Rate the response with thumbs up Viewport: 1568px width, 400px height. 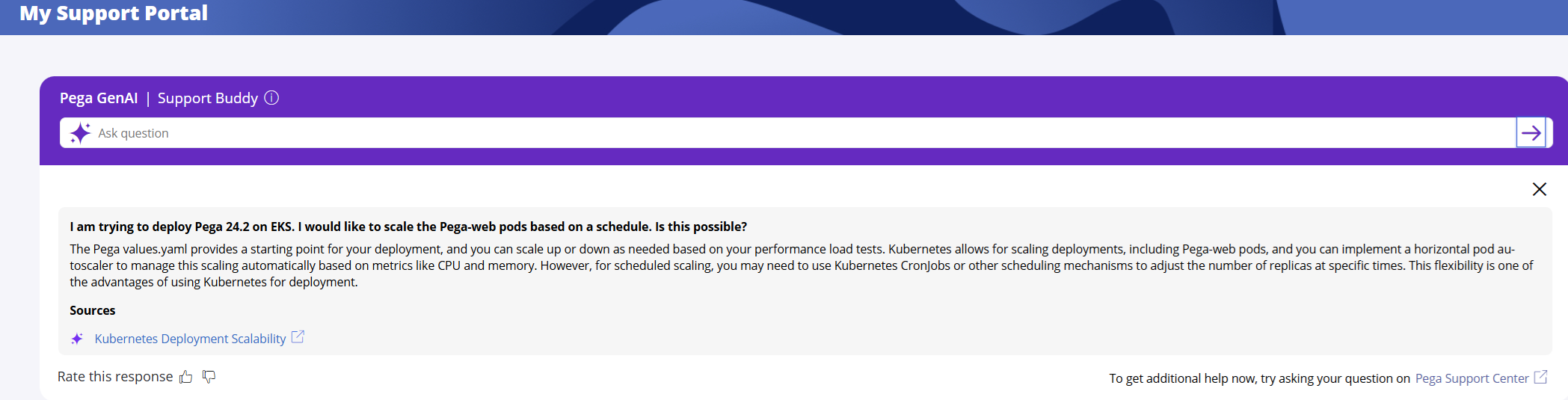pyautogui.click(x=186, y=377)
